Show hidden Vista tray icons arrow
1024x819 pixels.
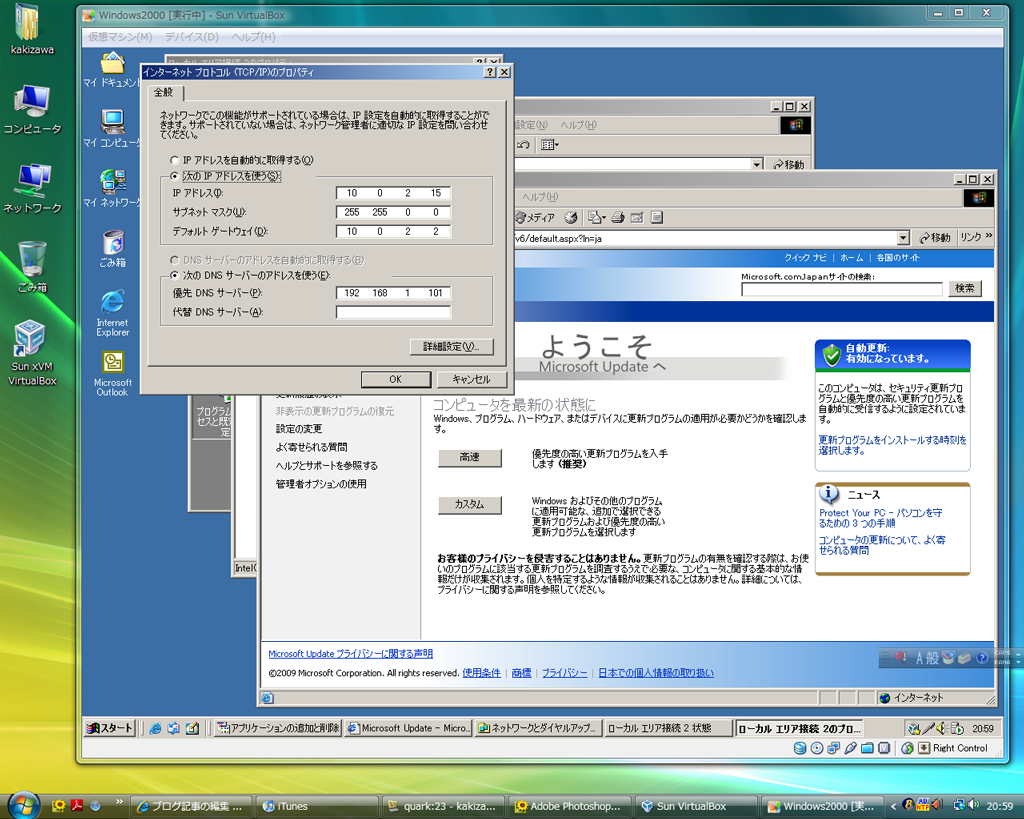click(893, 807)
